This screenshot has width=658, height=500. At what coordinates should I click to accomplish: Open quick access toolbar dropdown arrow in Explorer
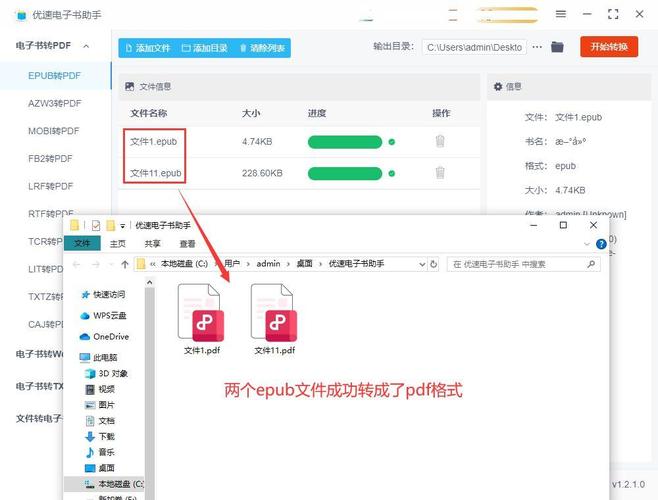point(123,226)
